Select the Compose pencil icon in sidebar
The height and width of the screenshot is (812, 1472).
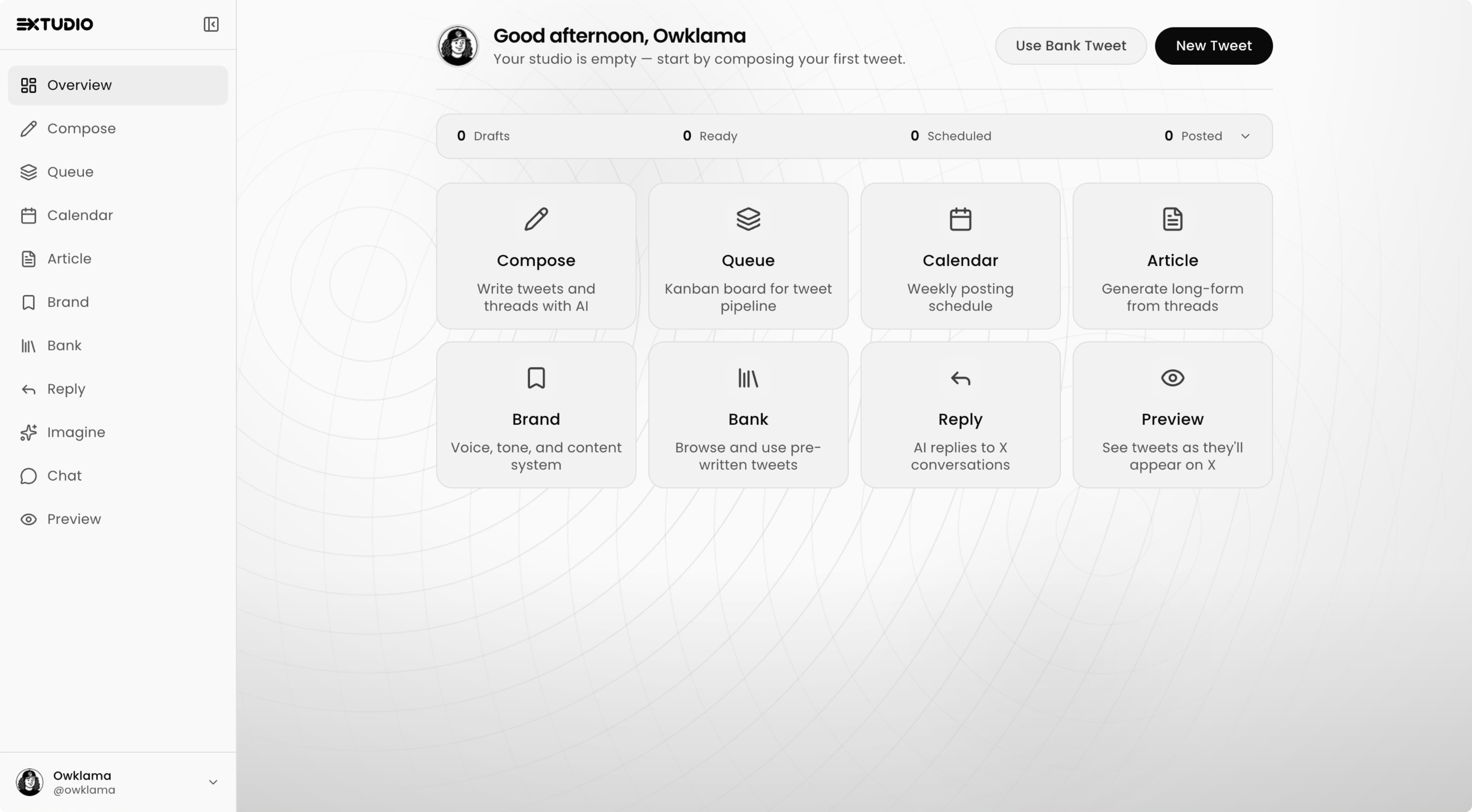(x=29, y=129)
